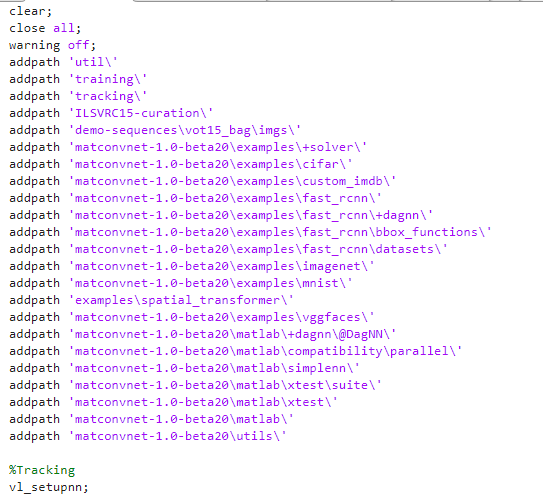Click the fast_rcnn\datasets\ path line
This screenshot has height=504, width=543.
pos(228,249)
